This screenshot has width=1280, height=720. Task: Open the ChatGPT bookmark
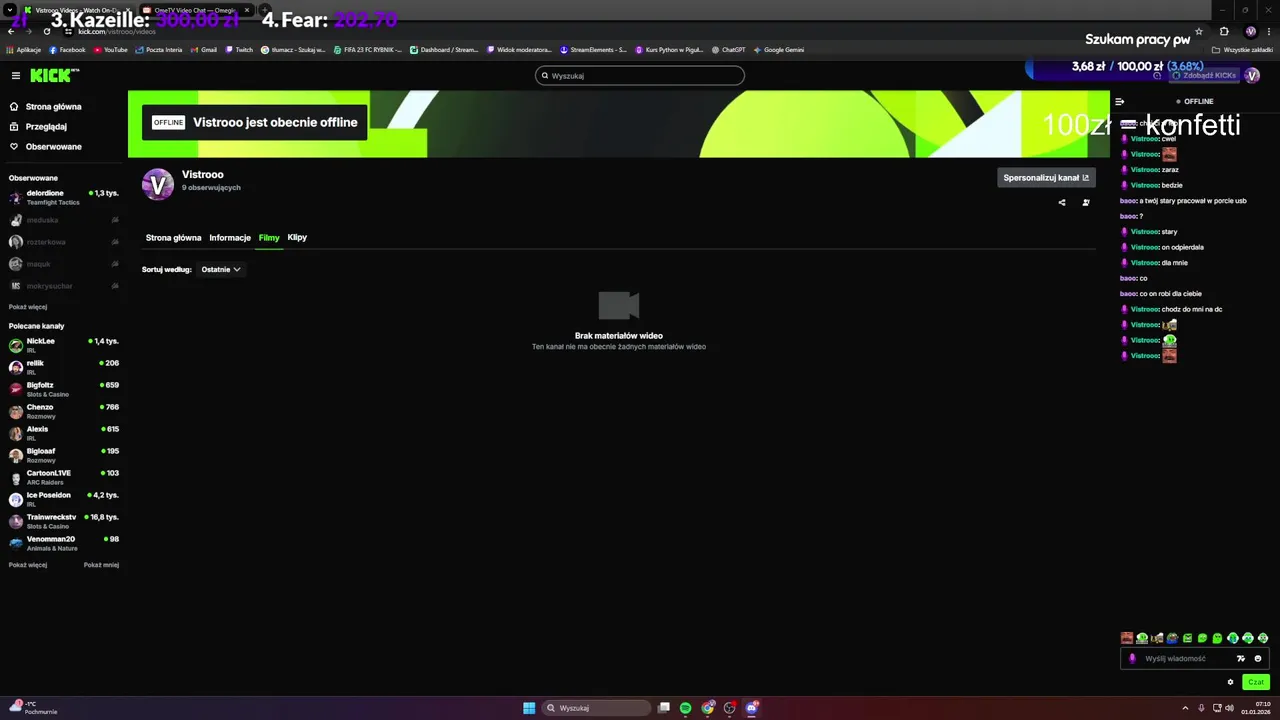[x=729, y=49]
